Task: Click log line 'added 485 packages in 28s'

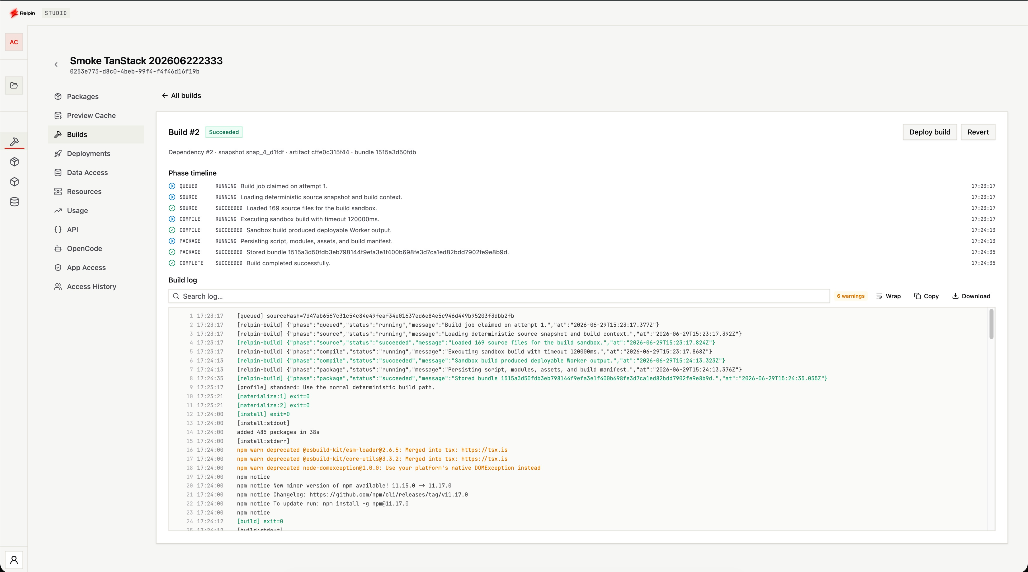Action: [278, 432]
